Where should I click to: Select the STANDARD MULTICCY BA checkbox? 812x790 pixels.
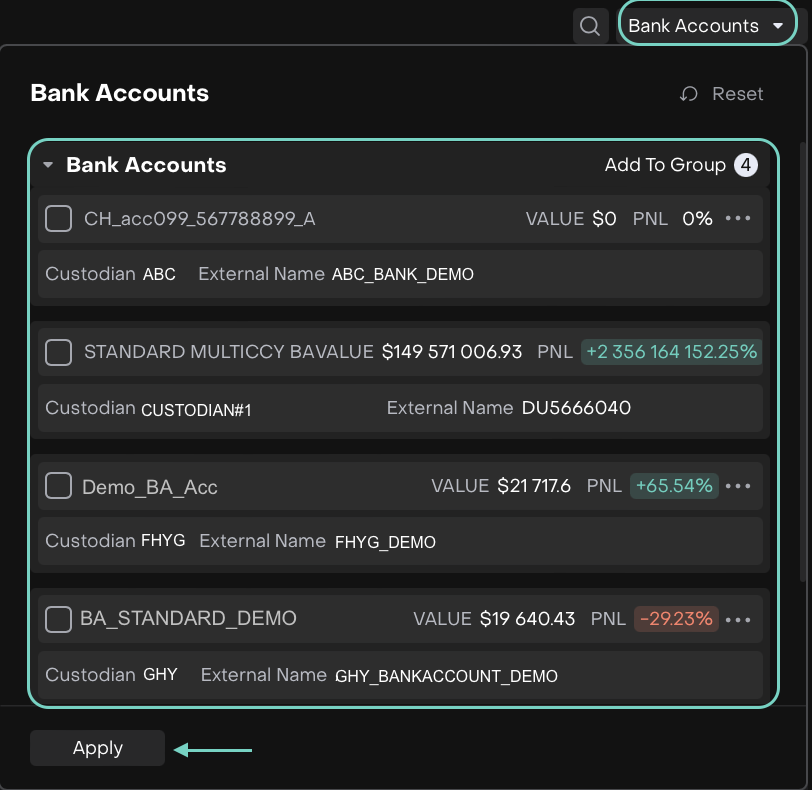pyautogui.click(x=59, y=352)
